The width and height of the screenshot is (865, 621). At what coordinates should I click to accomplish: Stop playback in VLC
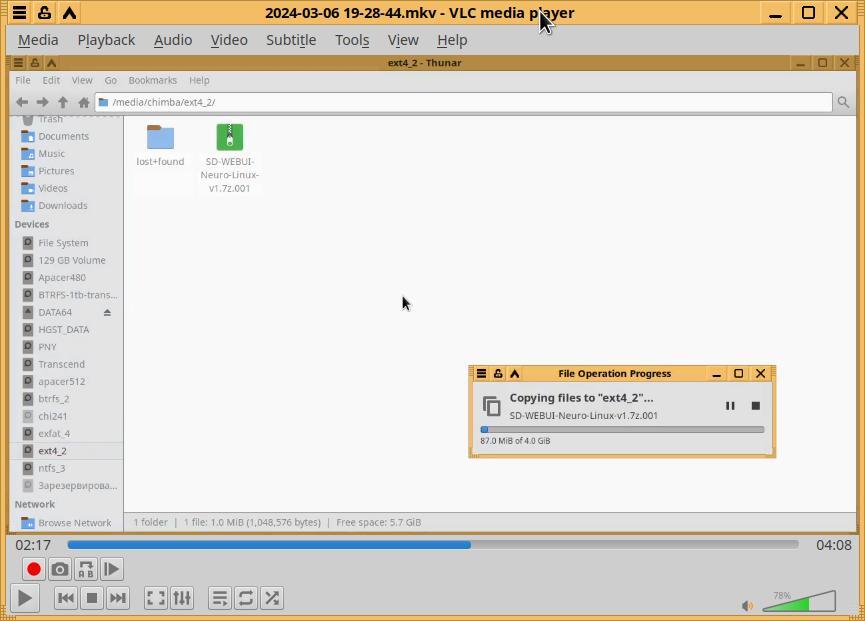[92, 598]
